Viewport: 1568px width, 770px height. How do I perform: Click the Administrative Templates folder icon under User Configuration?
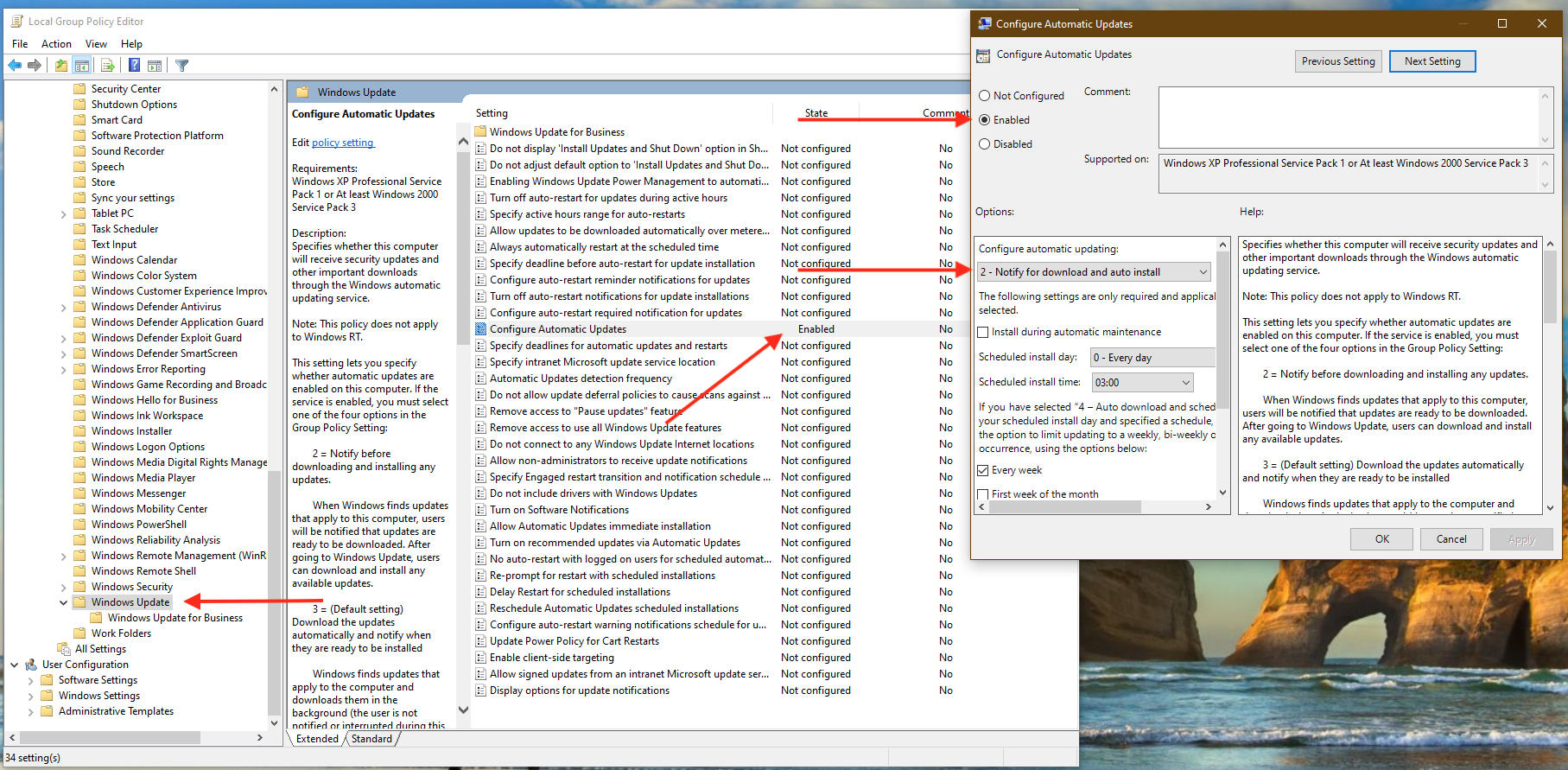[48, 711]
